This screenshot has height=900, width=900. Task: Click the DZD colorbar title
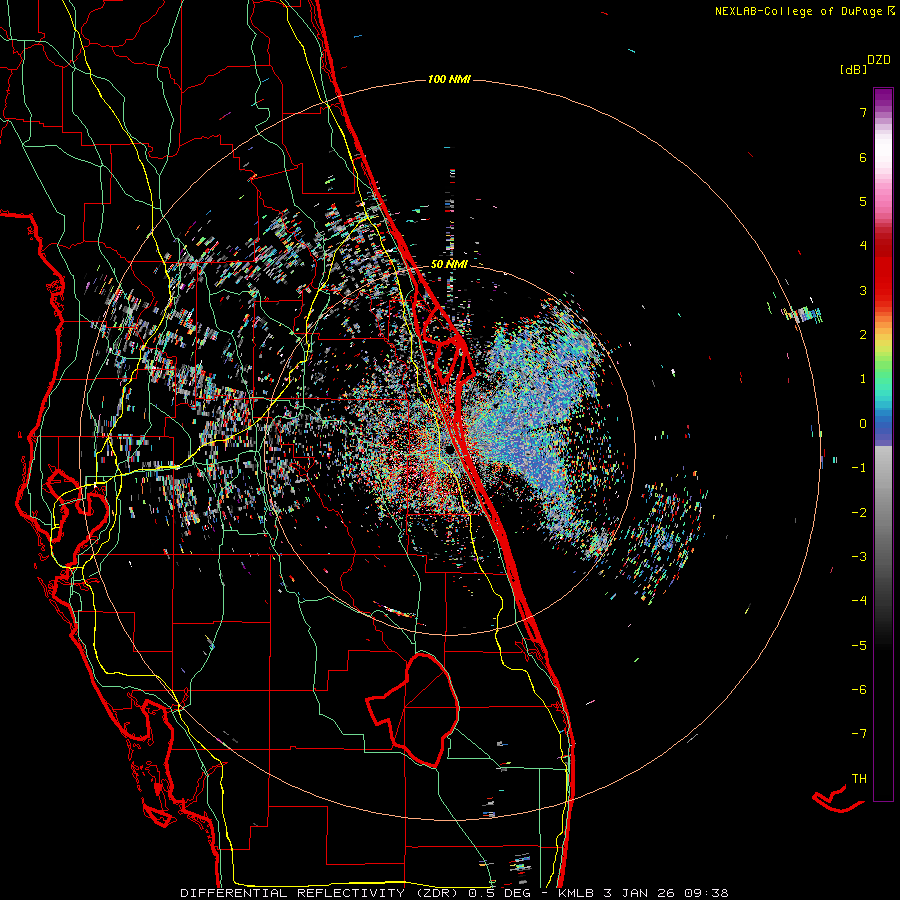(x=879, y=60)
